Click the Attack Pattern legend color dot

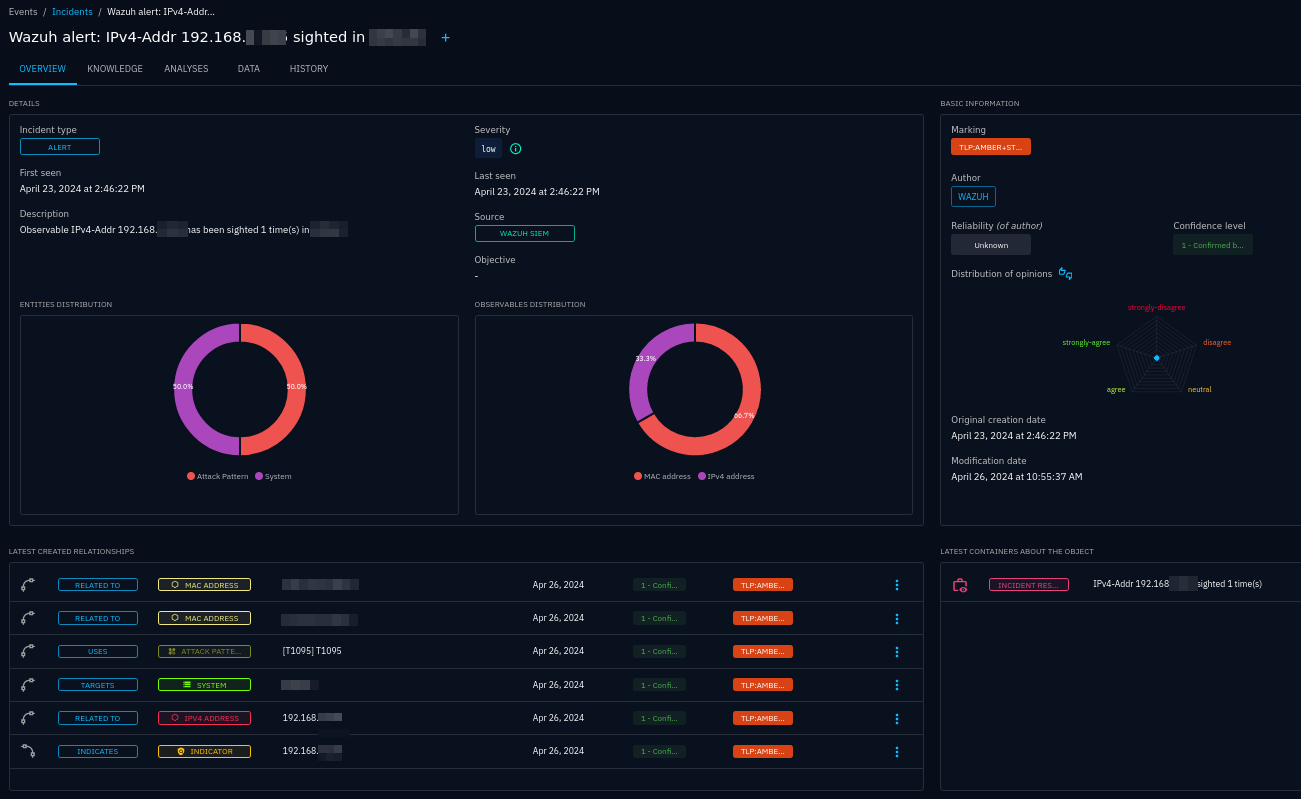[191, 476]
